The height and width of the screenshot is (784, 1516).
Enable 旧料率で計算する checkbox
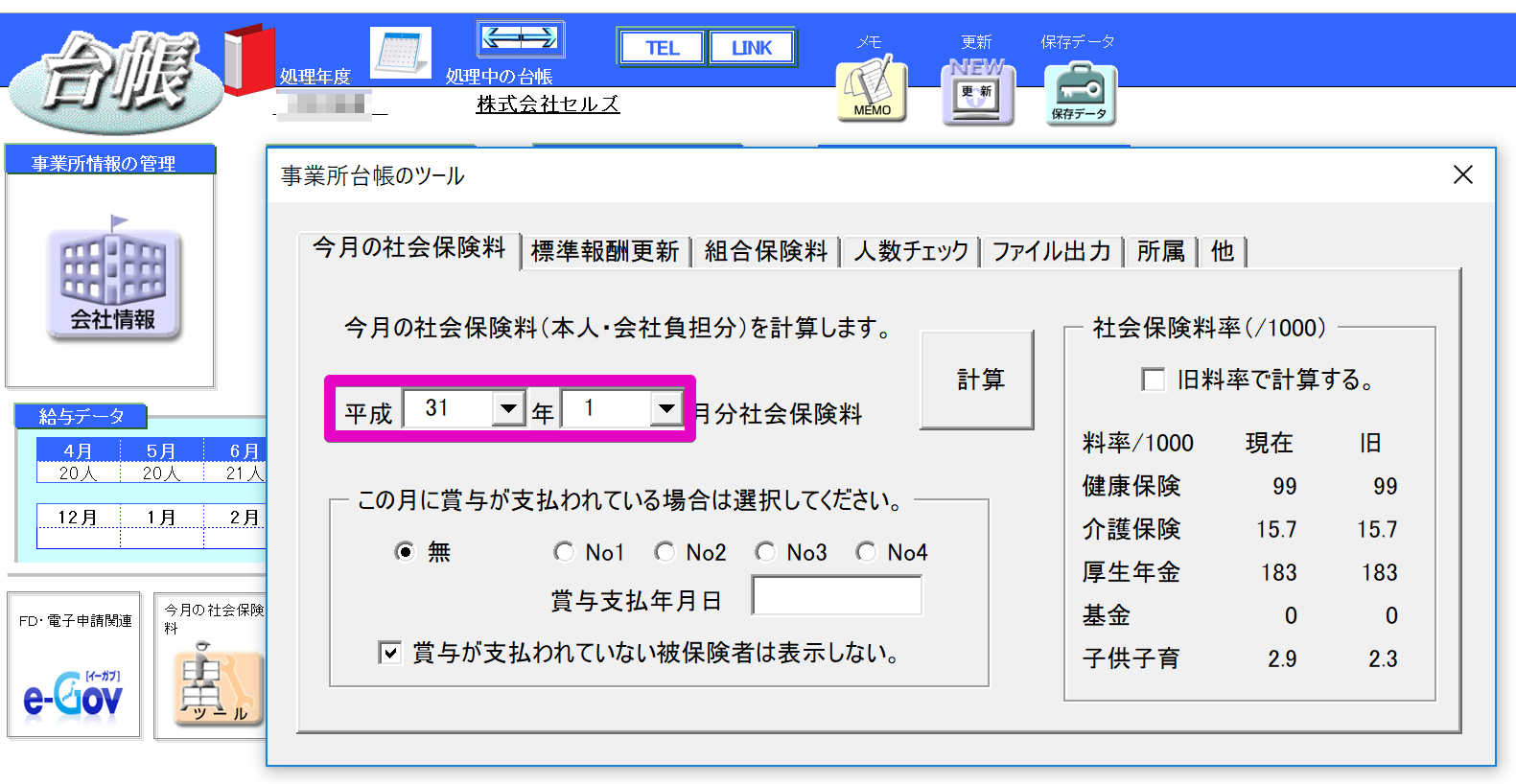tap(1154, 380)
